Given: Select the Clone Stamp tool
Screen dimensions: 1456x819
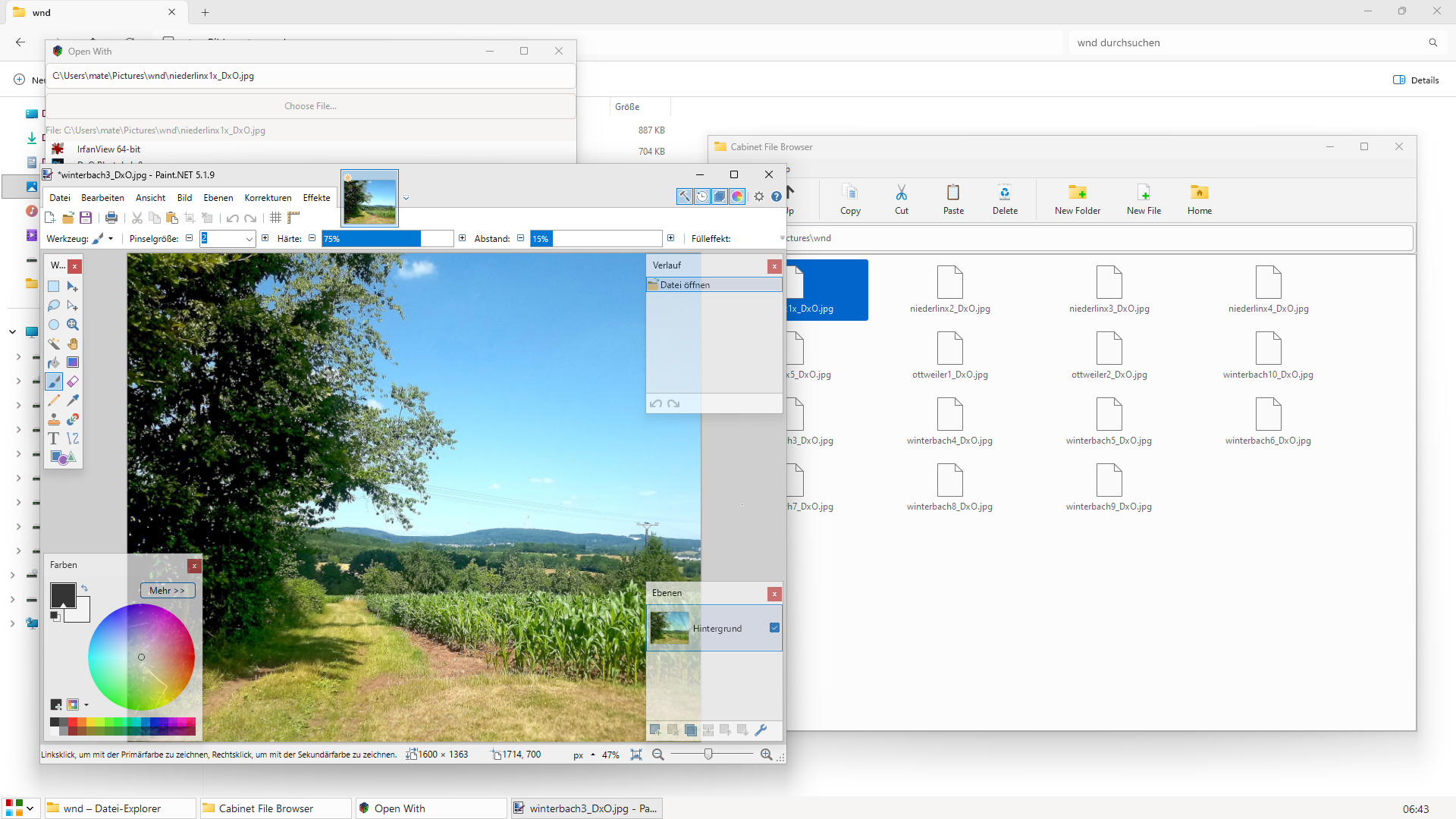Looking at the screenshot, I should 54,419.
